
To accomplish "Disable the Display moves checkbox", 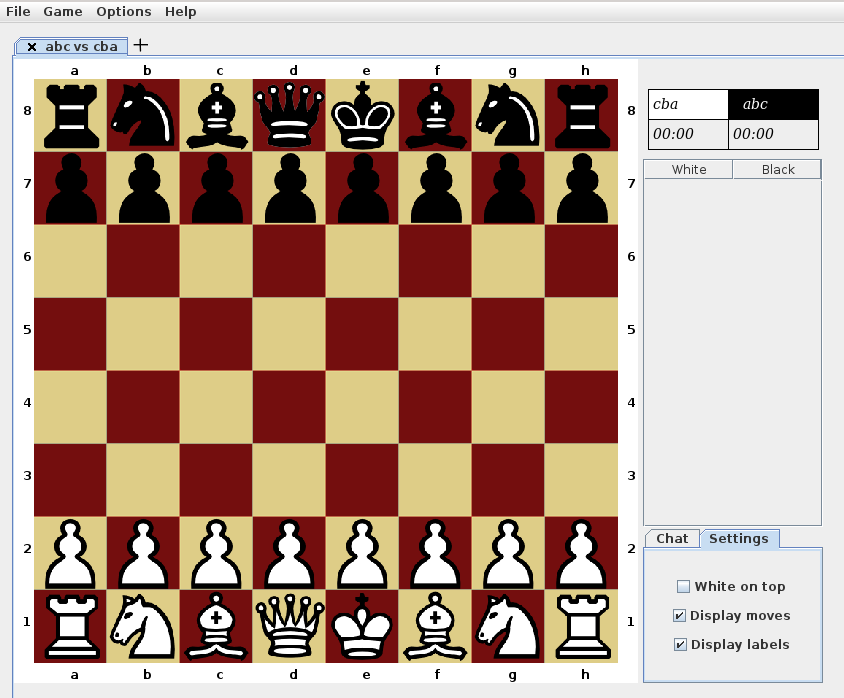I will coord(679,615).
